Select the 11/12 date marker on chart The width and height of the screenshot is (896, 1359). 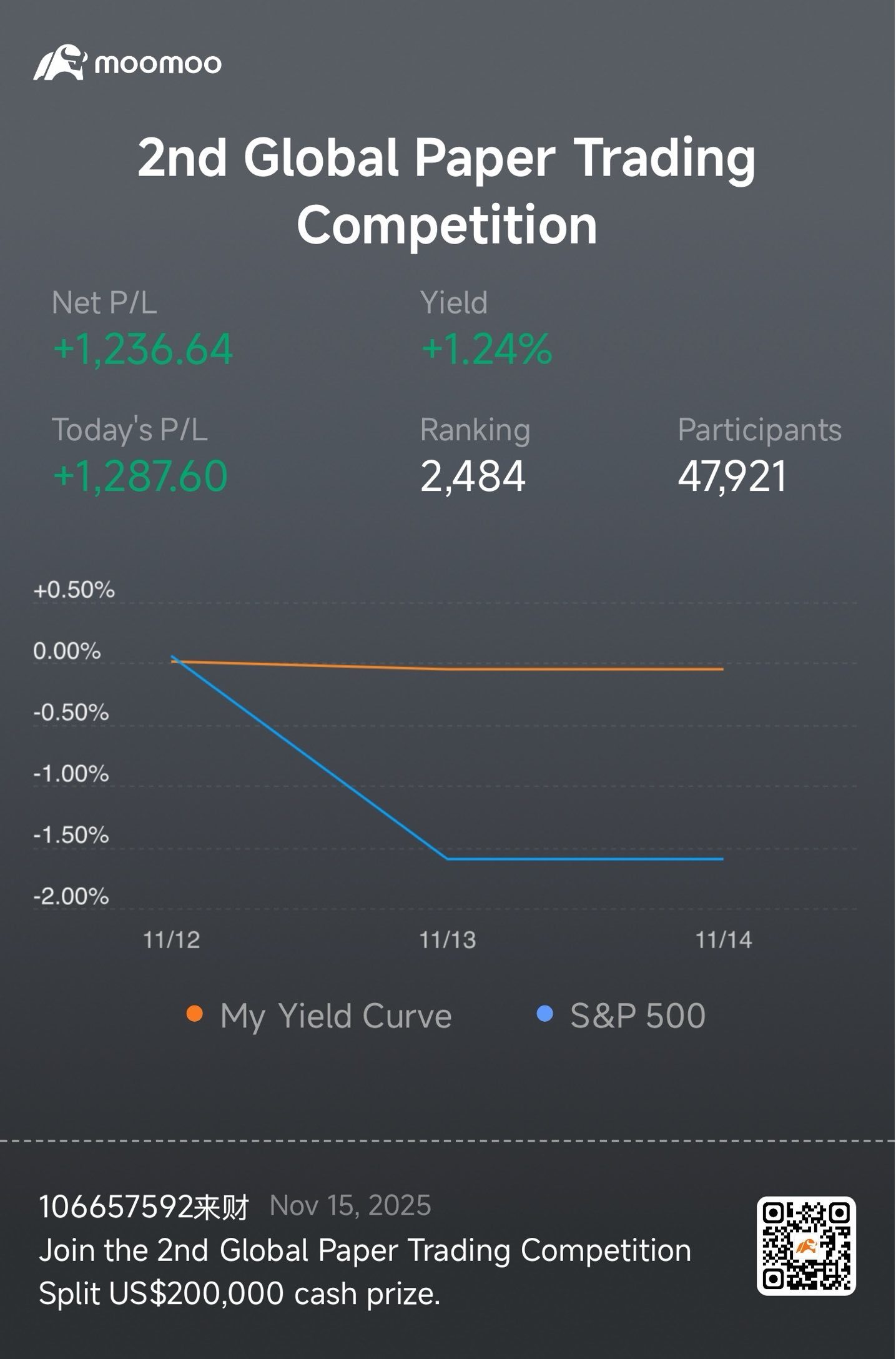172,940
